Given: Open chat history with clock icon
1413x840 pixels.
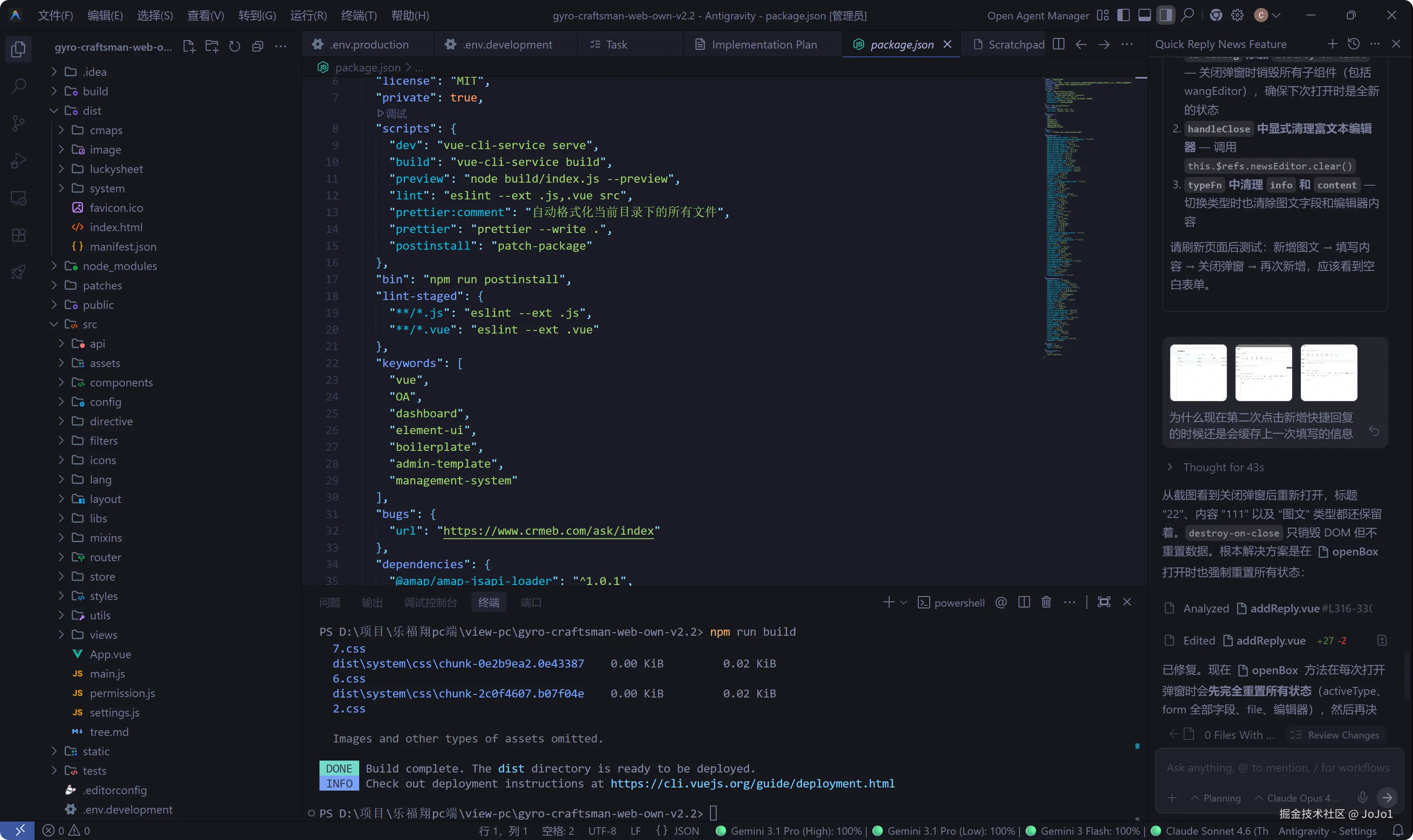Looking at the screenshot, I should (1353, 44).
